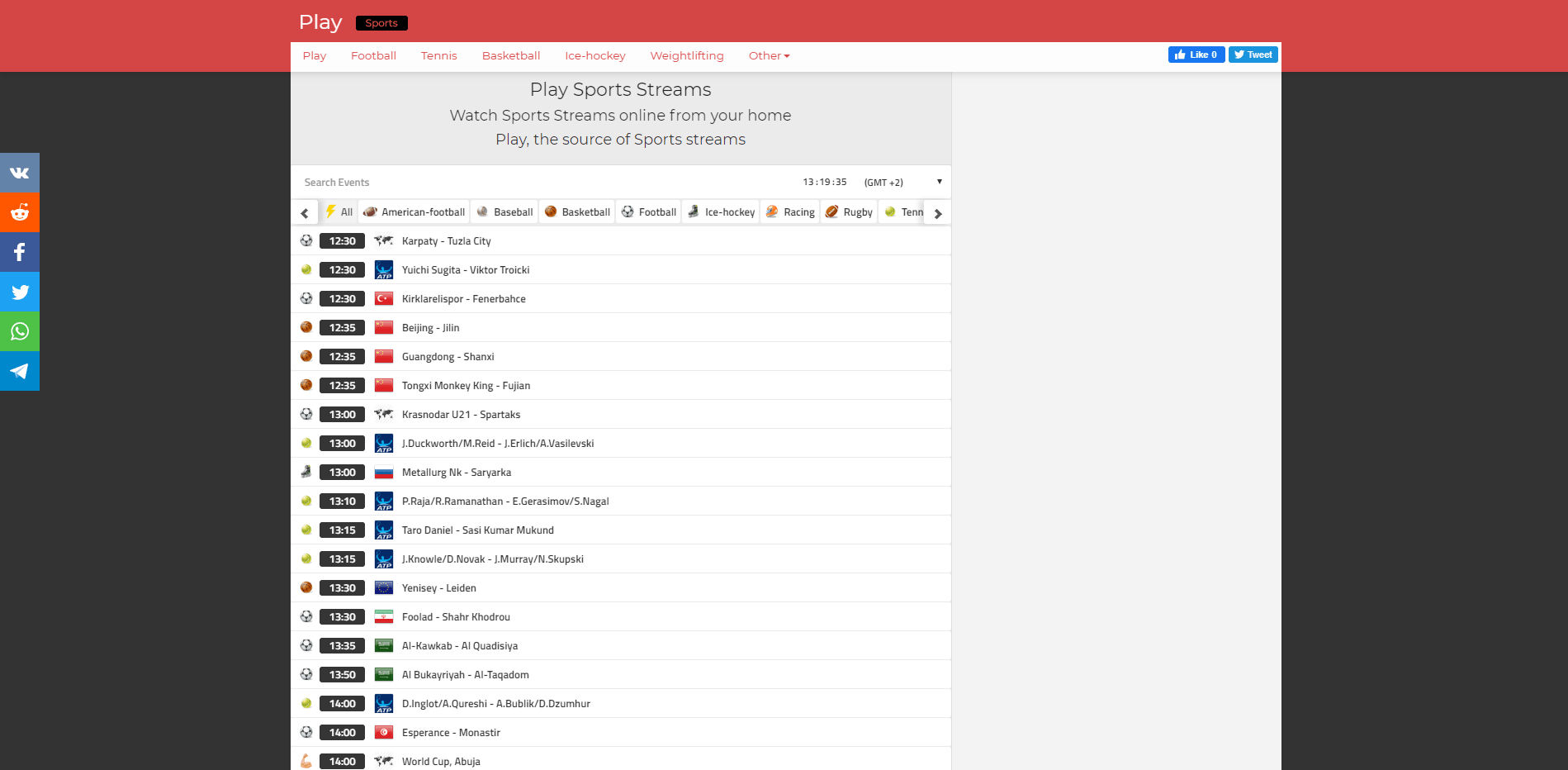Click inside the Search Events field
This screenshot has width=1568, height=770.
click(413, 182)
